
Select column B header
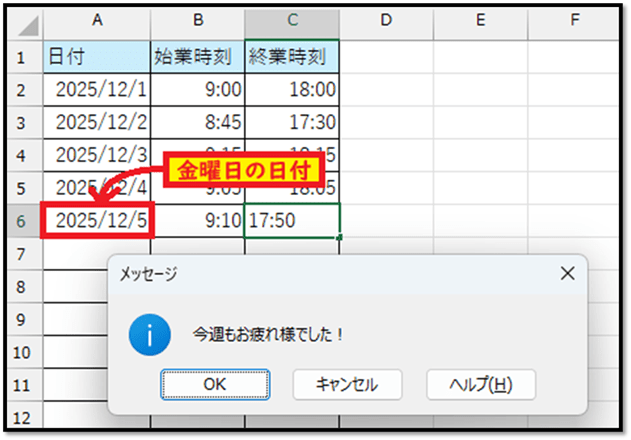(x=197, y=21)
